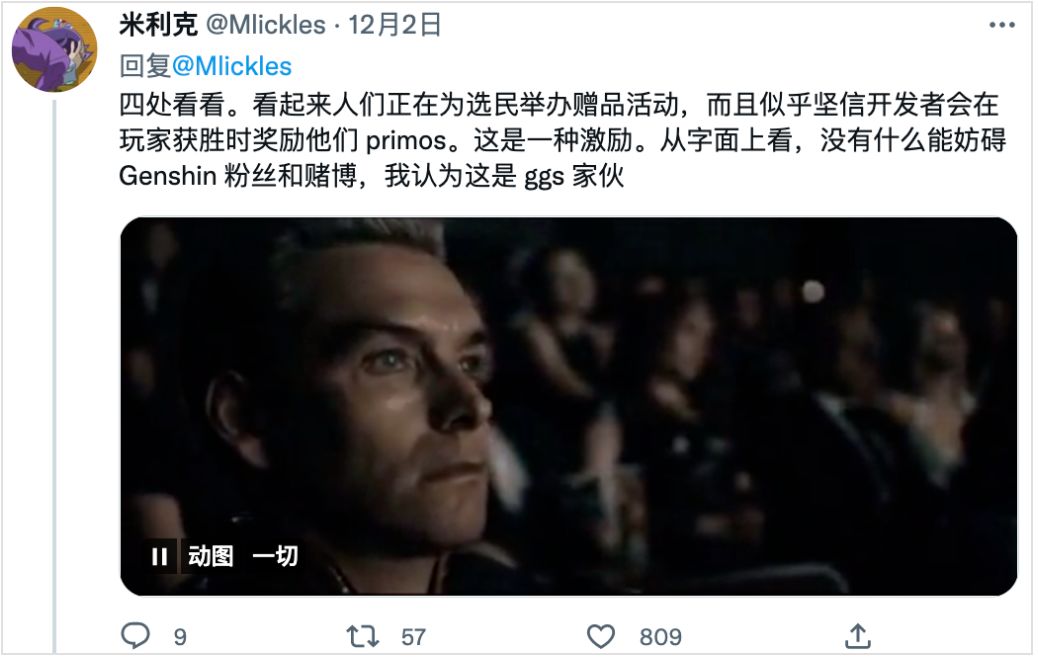
Task: Open the GIF of the man in theater
Action: point(568,406)
